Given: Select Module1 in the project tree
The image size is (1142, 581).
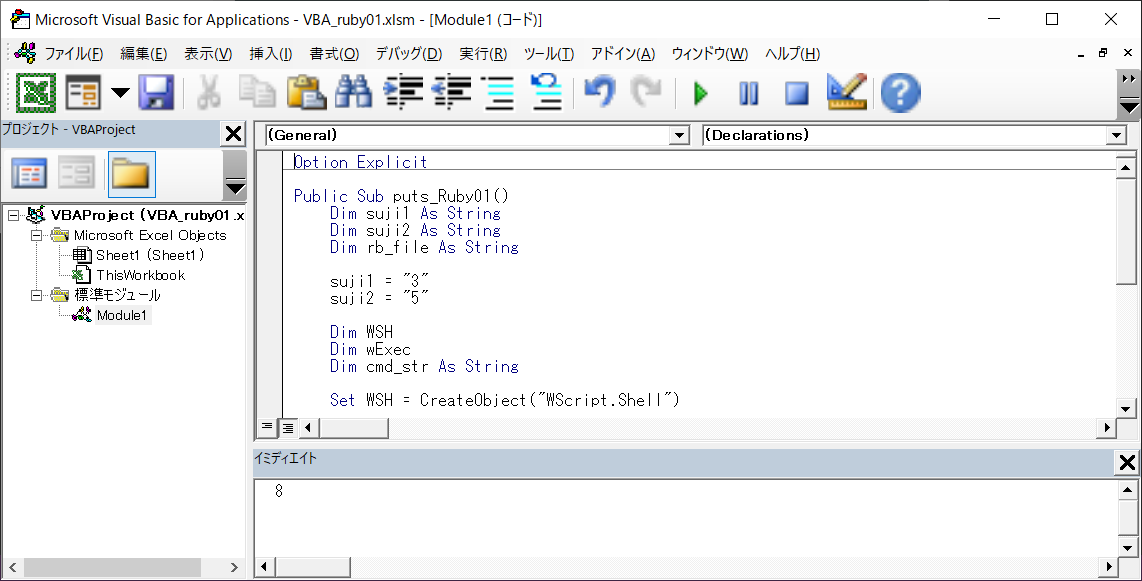Looking at the screenshot, I should [x=122, y=315].
